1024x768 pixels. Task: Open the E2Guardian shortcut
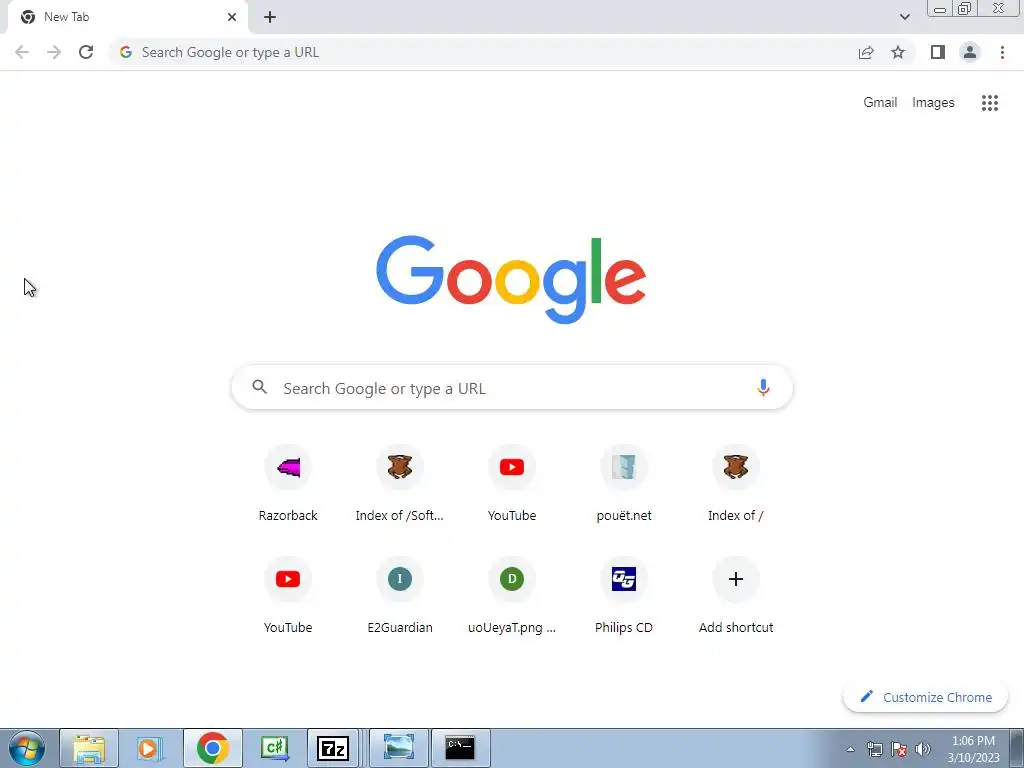[x=400, y=596]
